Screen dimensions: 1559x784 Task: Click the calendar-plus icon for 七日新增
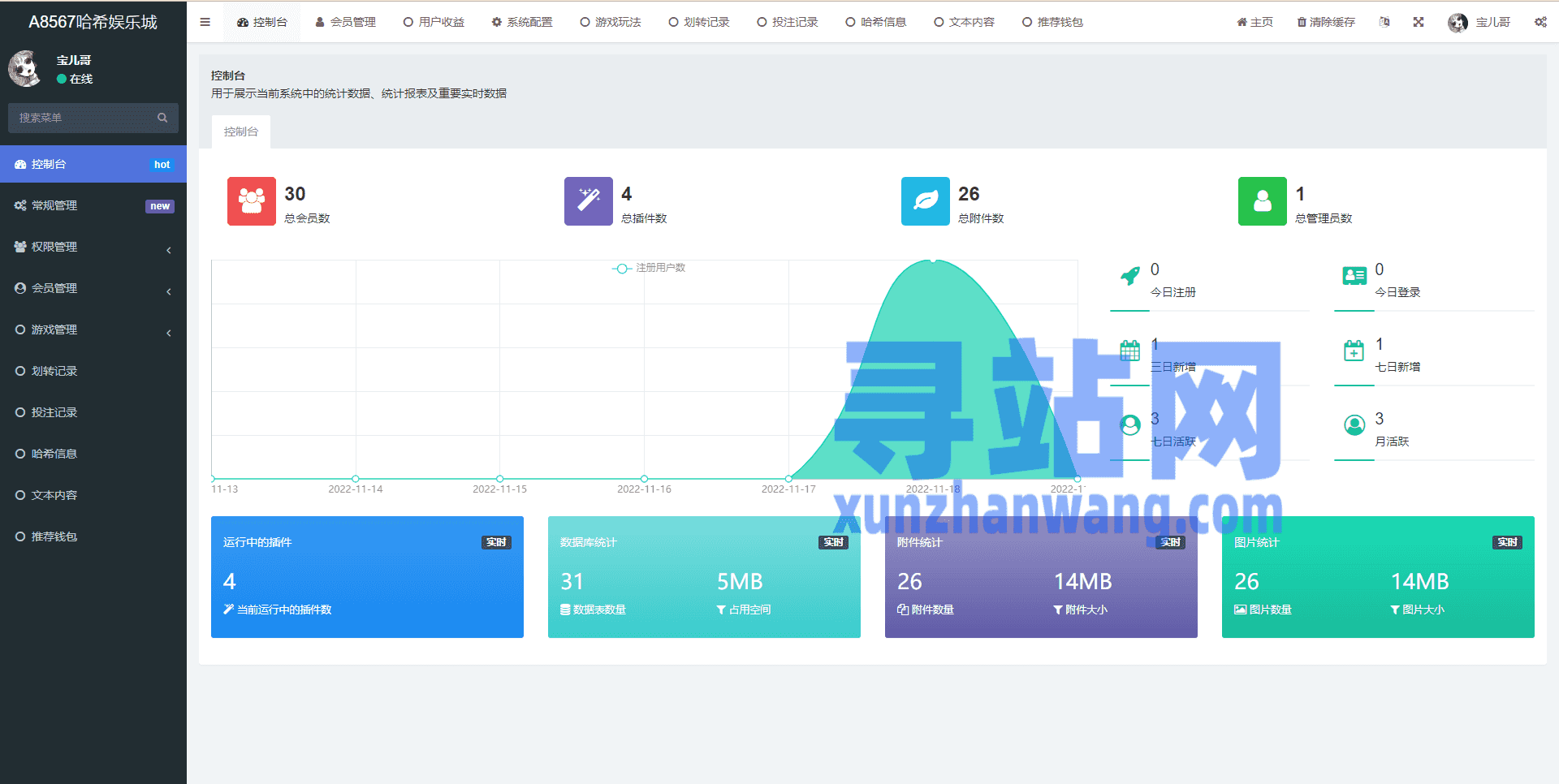1354,351
